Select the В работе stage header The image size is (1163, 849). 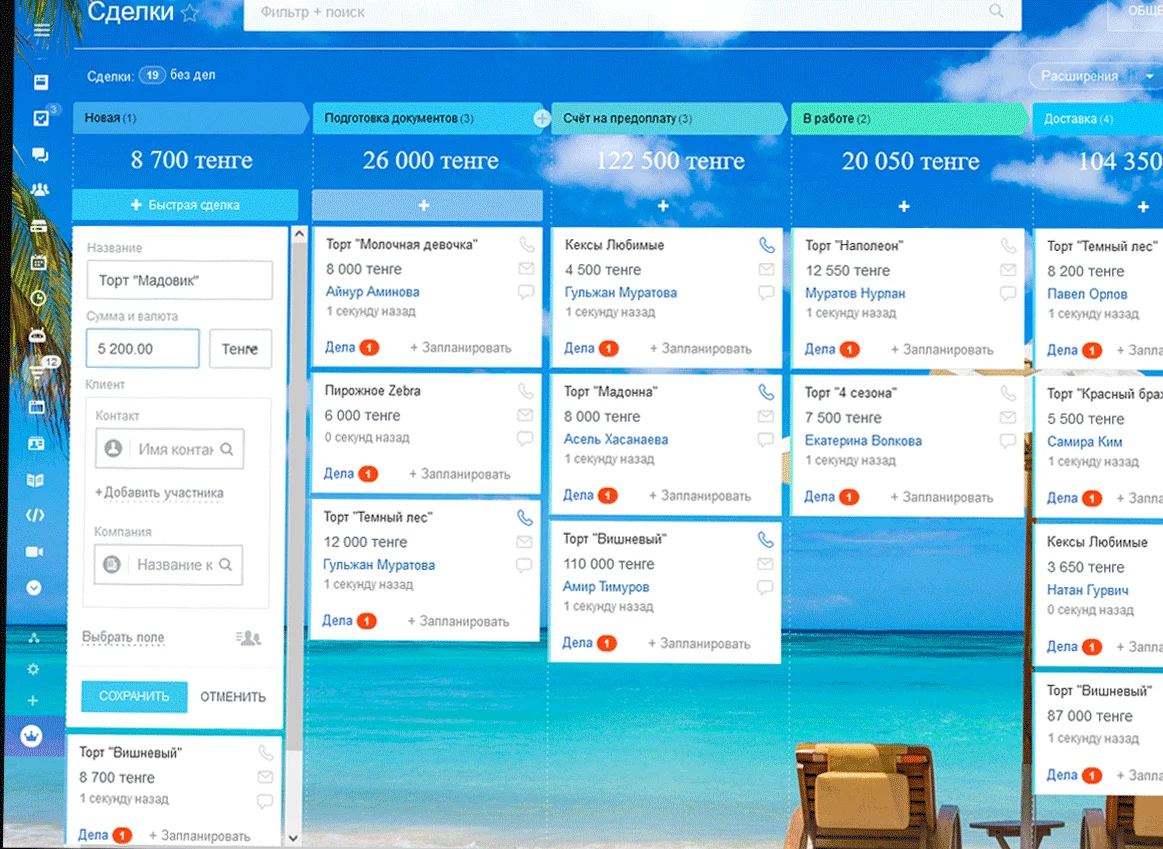click(905, 118)
